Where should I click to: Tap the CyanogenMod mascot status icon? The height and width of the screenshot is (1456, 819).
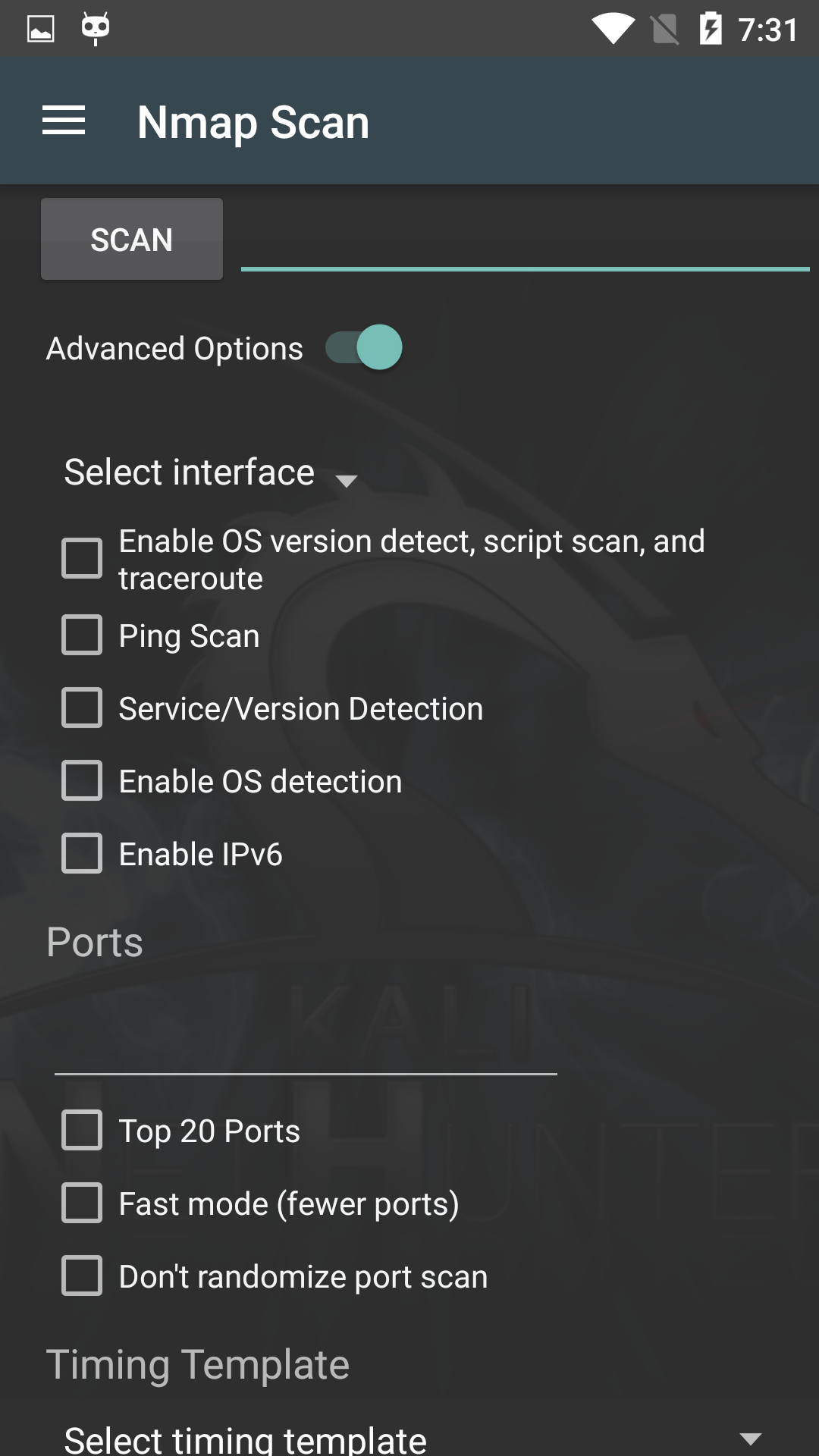click(x=96, y=29)
